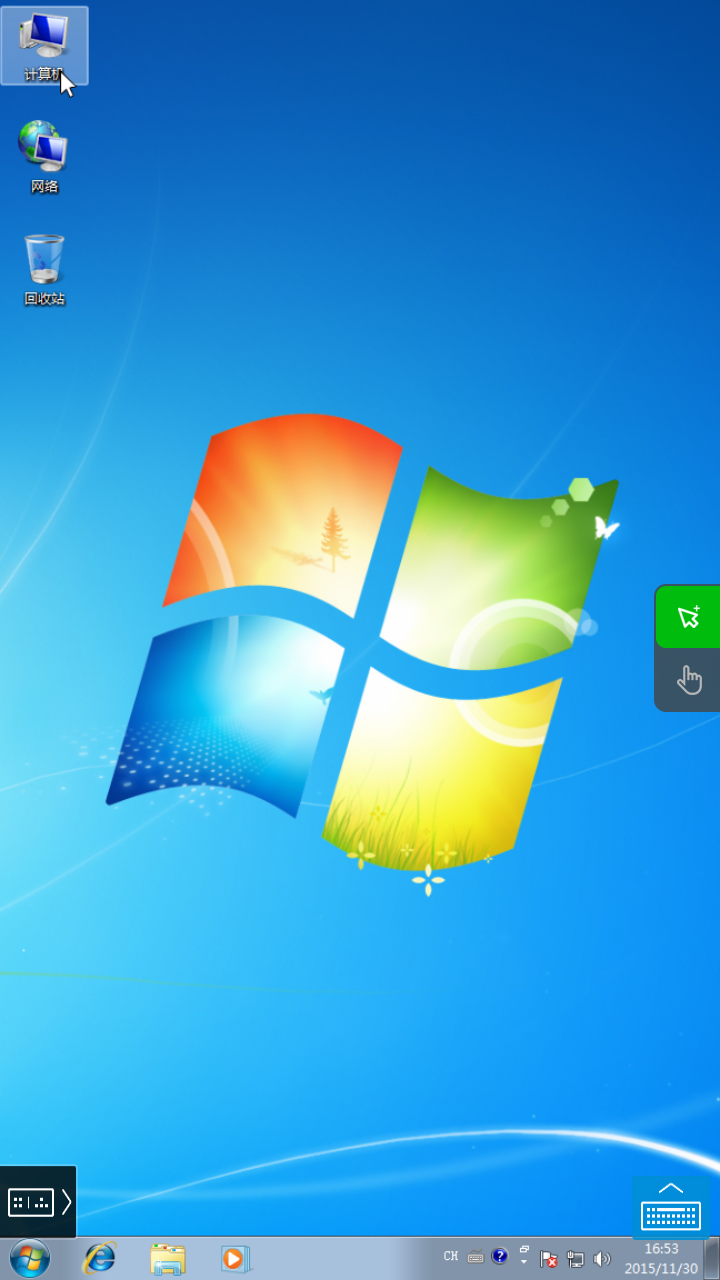Select the 回收站 (Recycle Bin) icon
This screenshot has width=720, height=1280.
coord(44,268)
